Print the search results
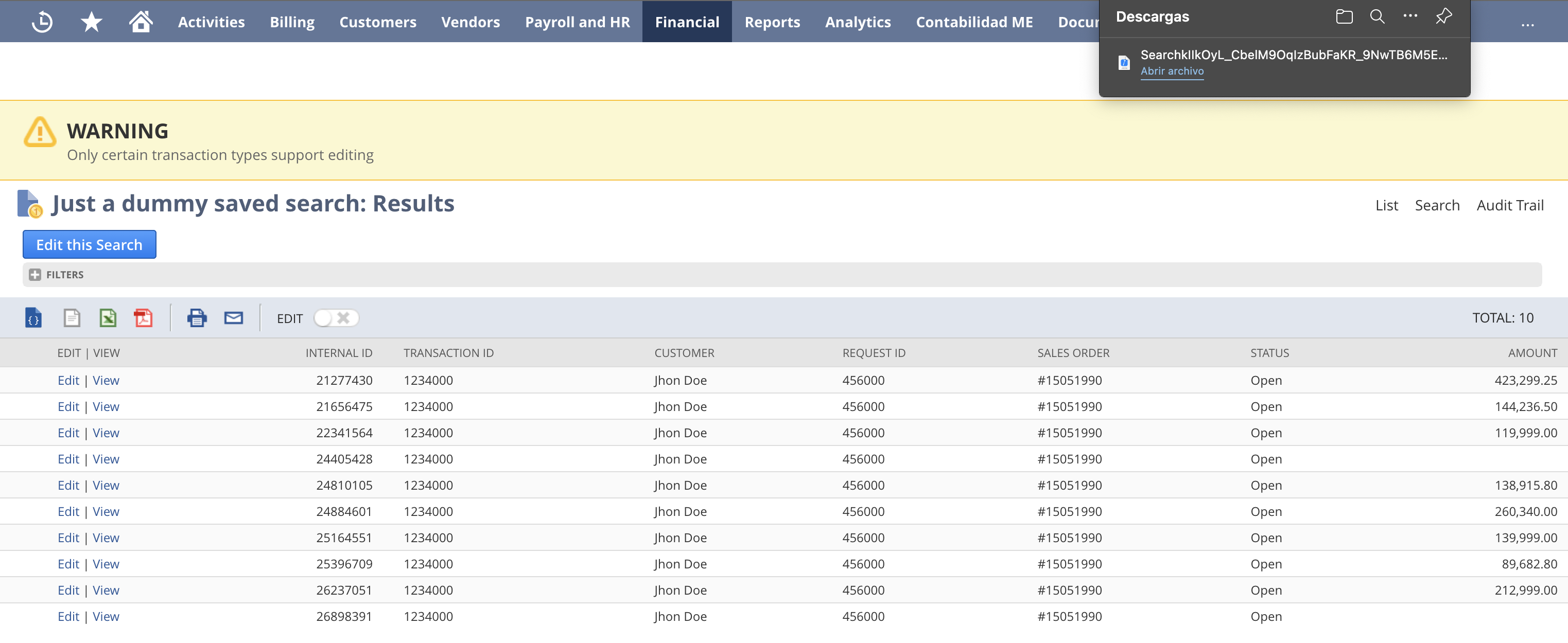The width and height of the screenshot is (1568, 643). (x=197, y=317)
